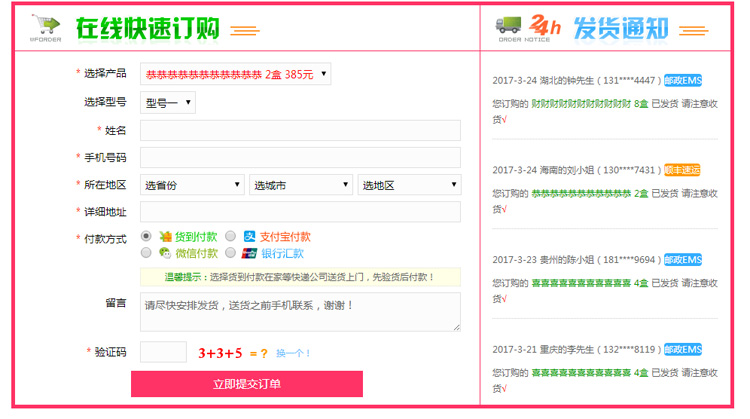Viewport: 750px width, 419px height.
Task: Click the 姓名 name input field
Action: click(300, 130)
